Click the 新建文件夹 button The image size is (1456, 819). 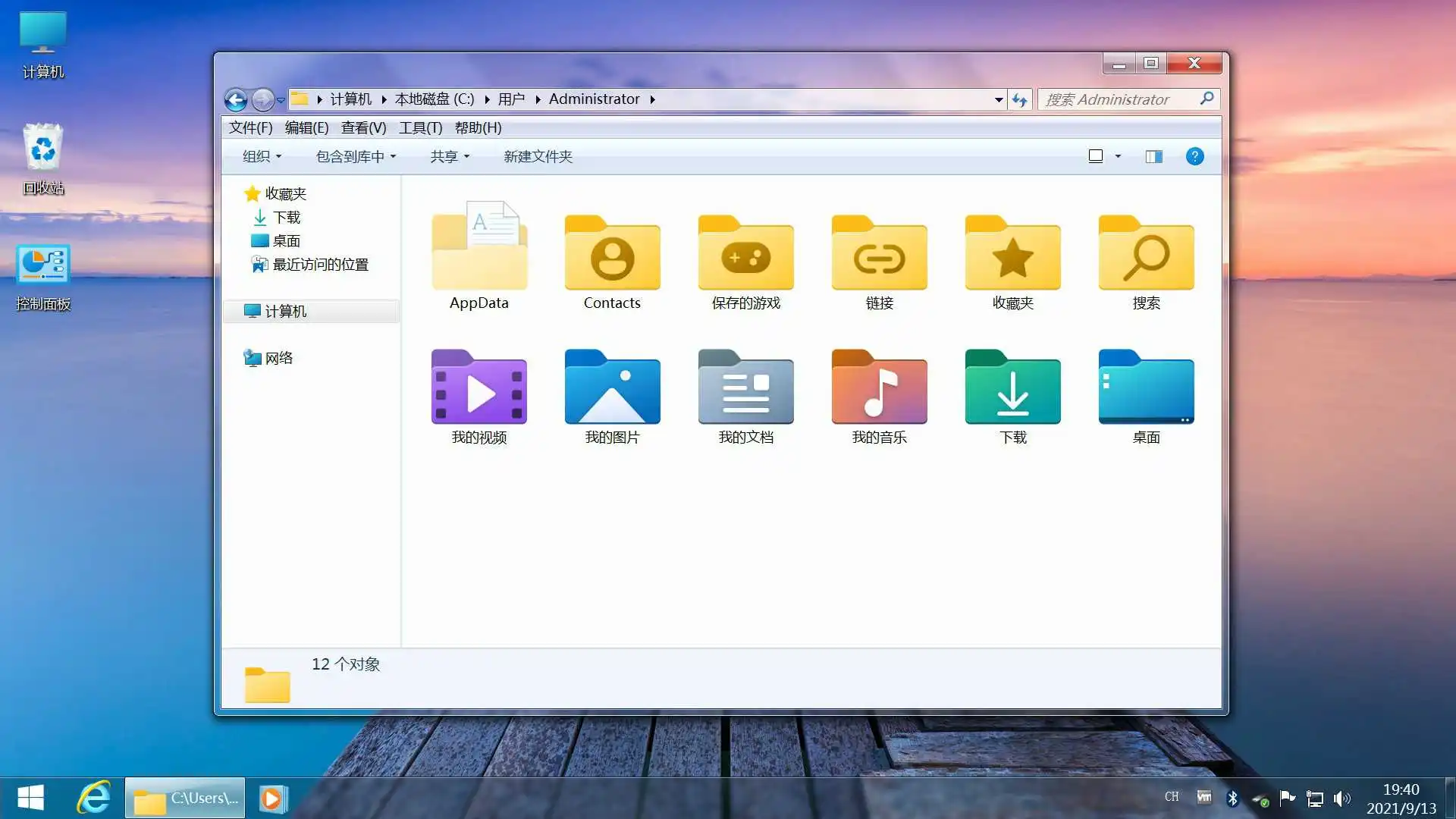538,156
